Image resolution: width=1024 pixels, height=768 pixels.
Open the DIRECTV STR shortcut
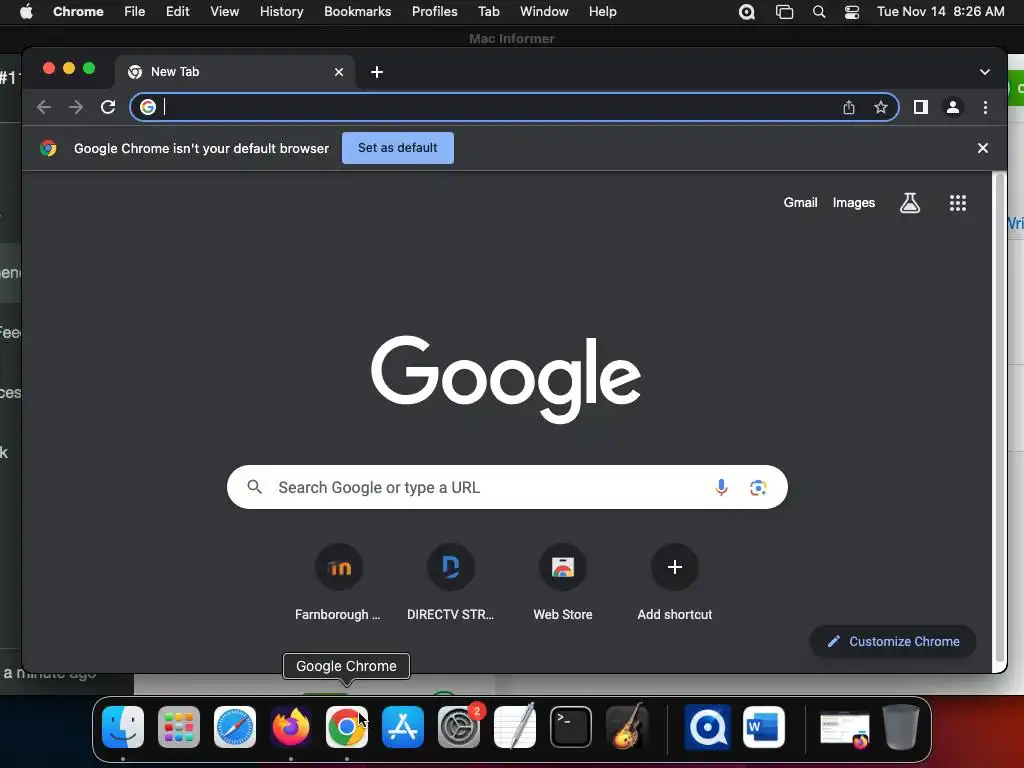click(x=451, y=582)
